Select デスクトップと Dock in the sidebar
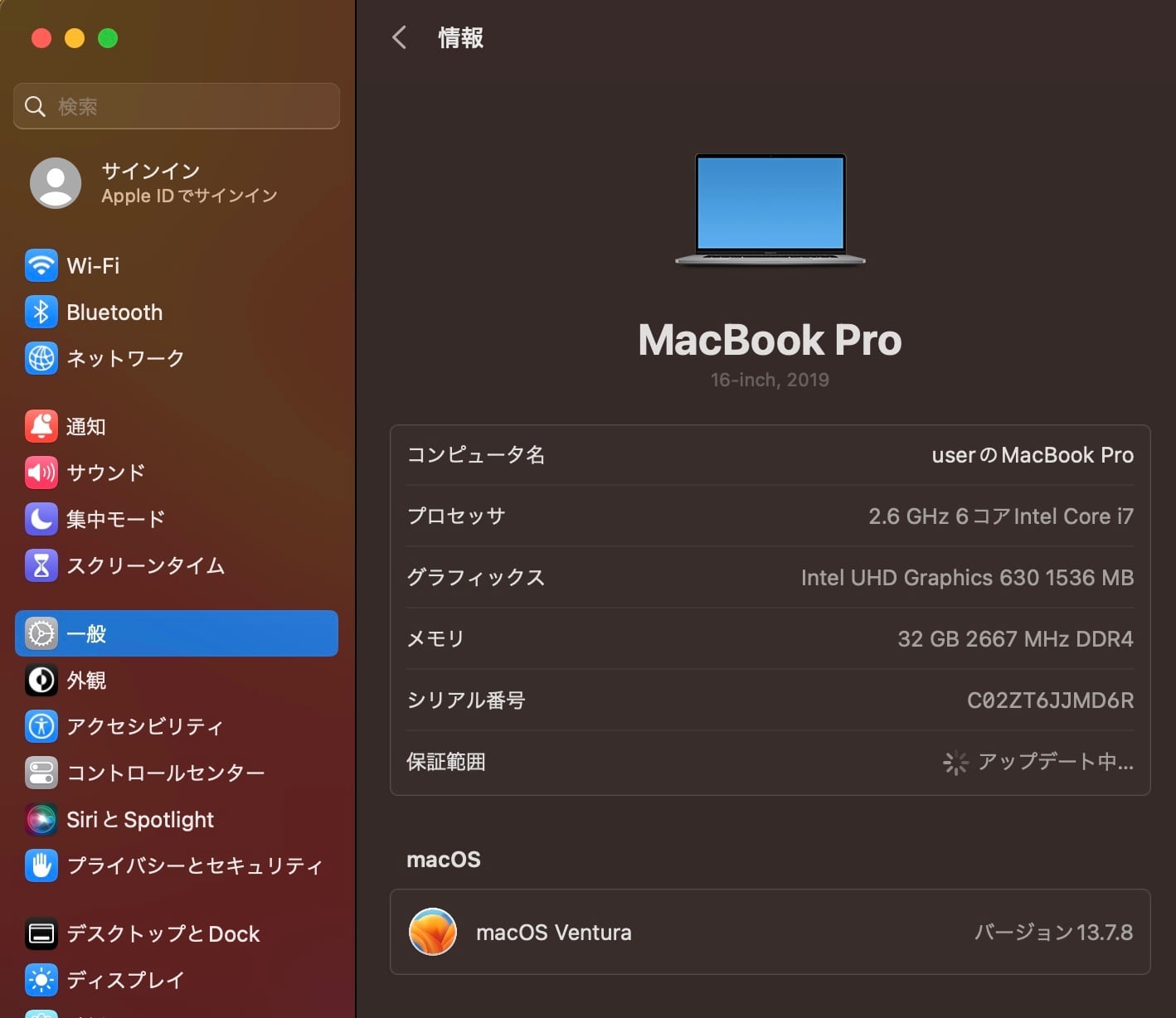The height and width of the screenshot is (1018, 1176). coord(177,934)
